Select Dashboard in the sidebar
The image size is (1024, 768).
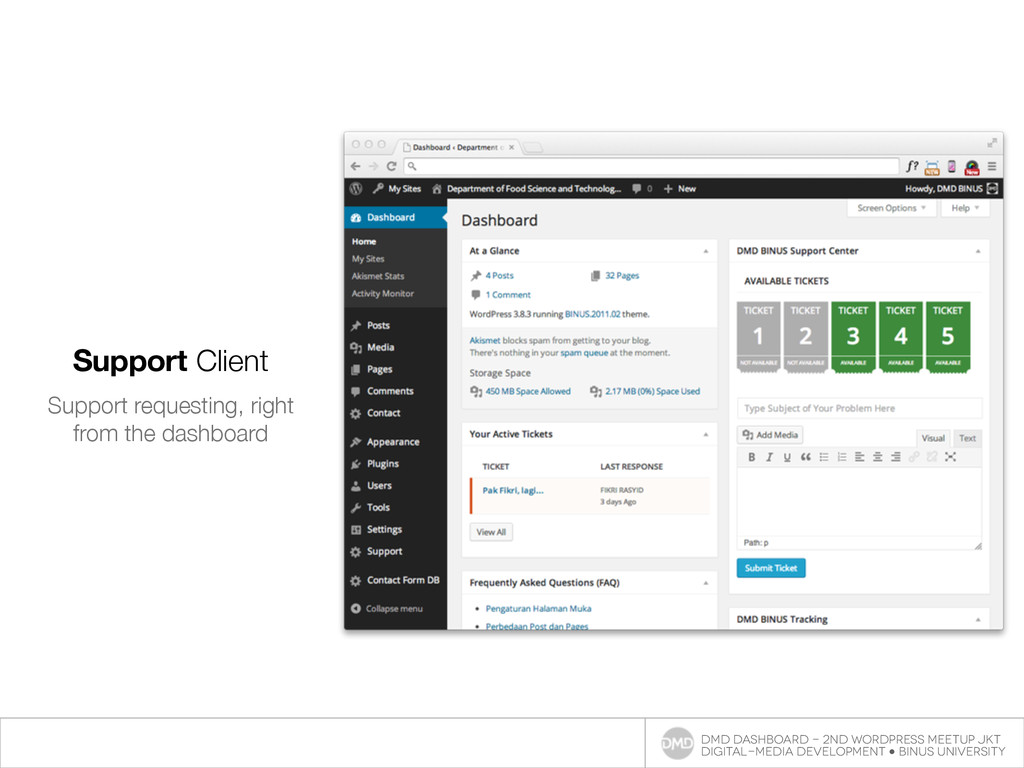pos(395,217)
